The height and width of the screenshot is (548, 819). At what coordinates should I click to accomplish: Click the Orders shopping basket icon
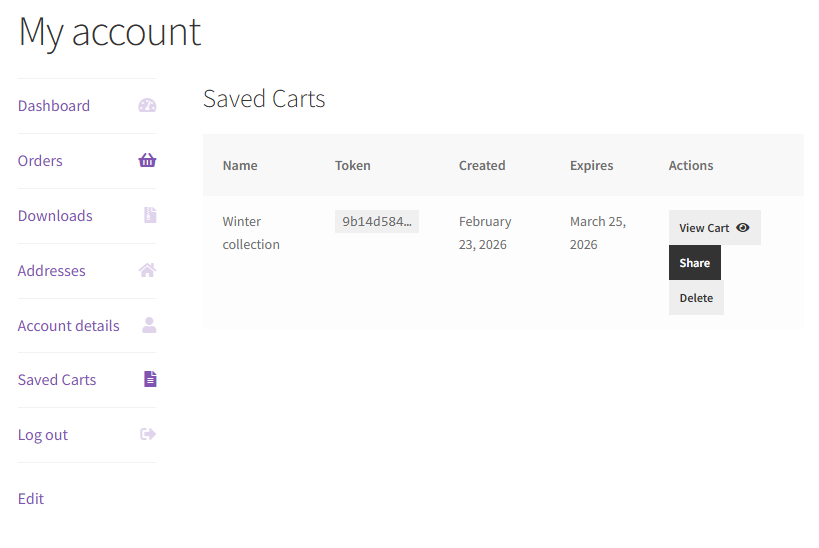(x=147, y=161)
